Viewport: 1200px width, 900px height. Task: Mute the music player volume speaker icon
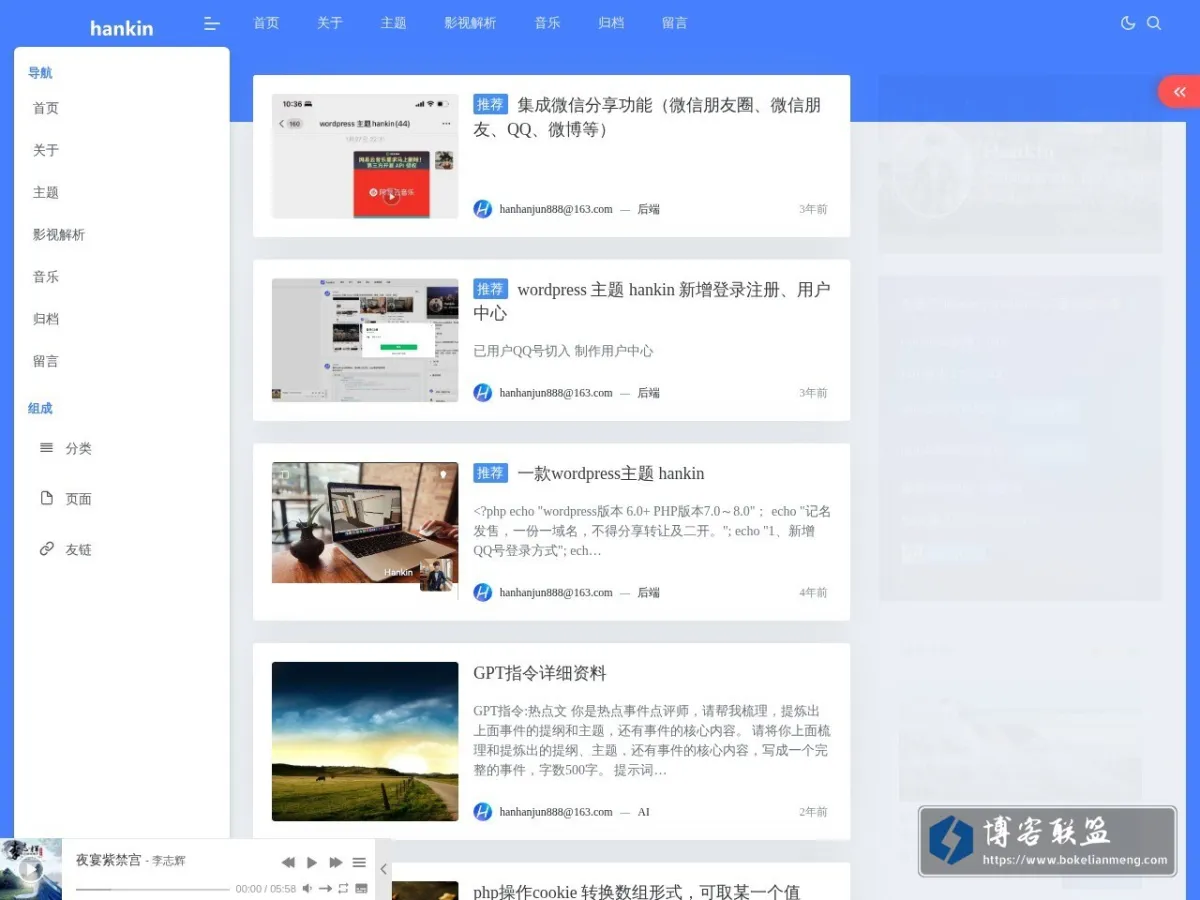click(x=308, y=888)
